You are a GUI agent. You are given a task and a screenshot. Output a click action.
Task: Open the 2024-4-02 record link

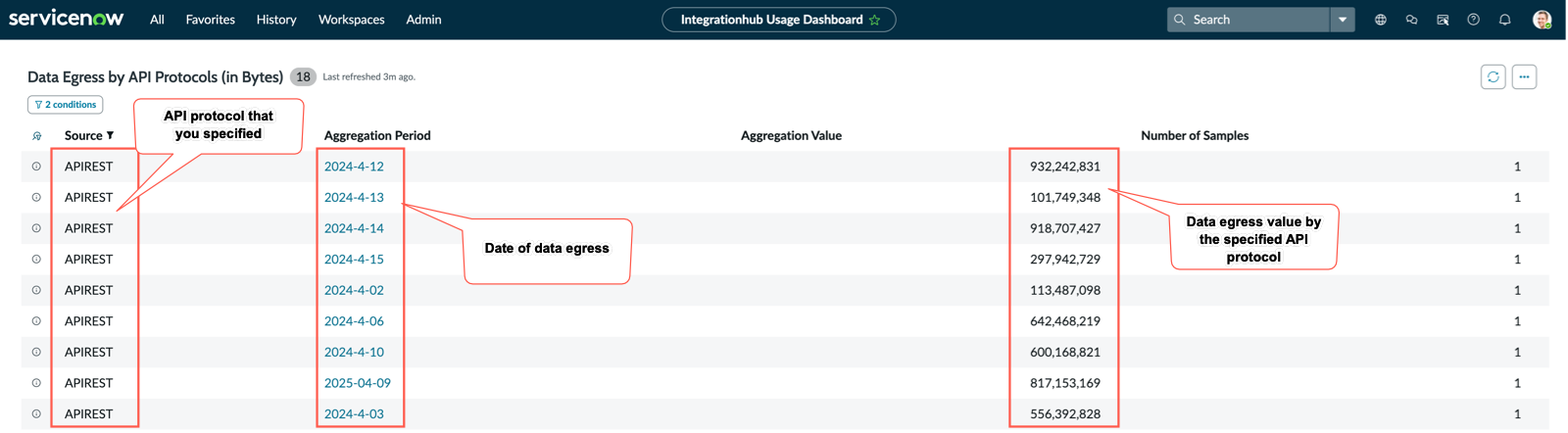tap(354, 290)
